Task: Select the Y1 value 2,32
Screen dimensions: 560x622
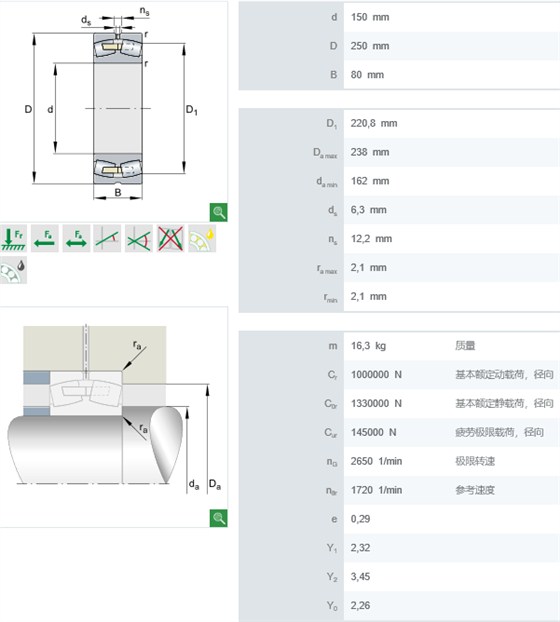Action: [x=360, y=548]
